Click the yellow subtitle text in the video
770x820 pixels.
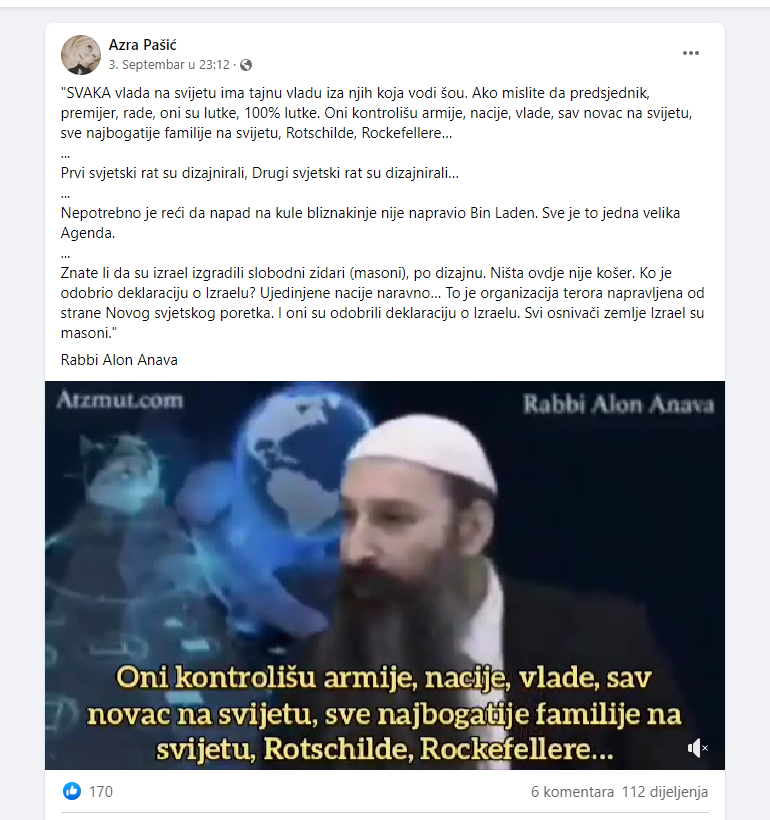coord(384,713)
